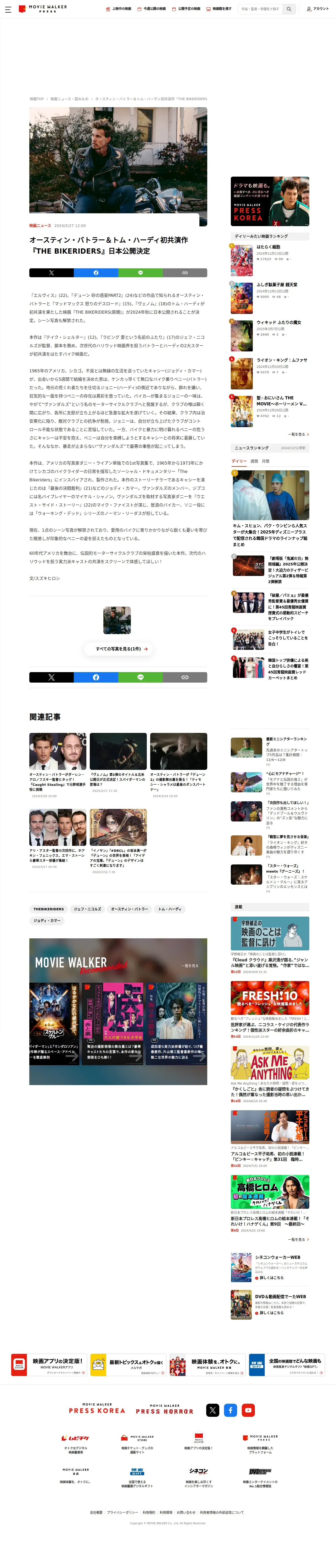Open the 映画アプリの決定版！ banner
This screenshot has width=336, height=1568.
(x=49, y=1365)
